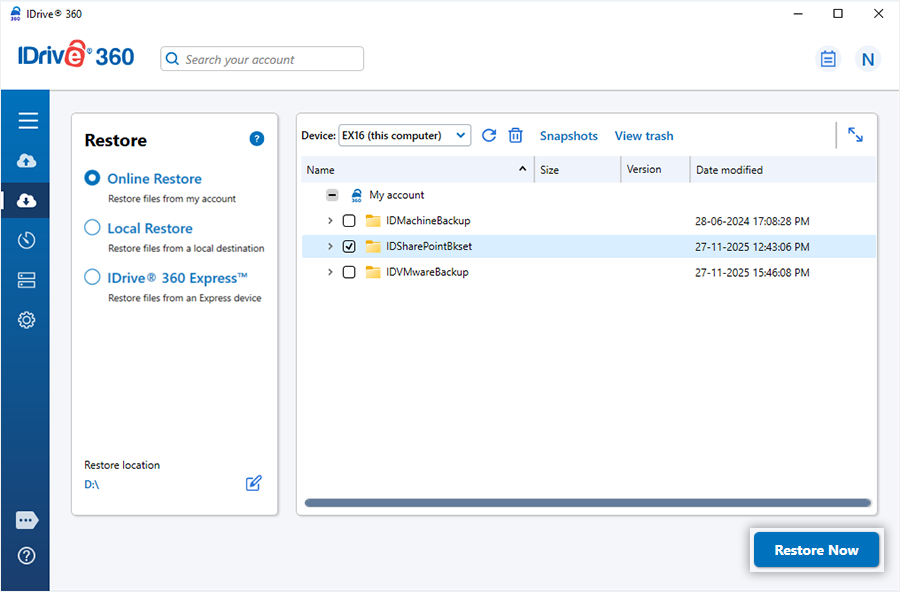Select the Local Restore radio option
Viewport: 900px width, 592px height.
[93, 228]
